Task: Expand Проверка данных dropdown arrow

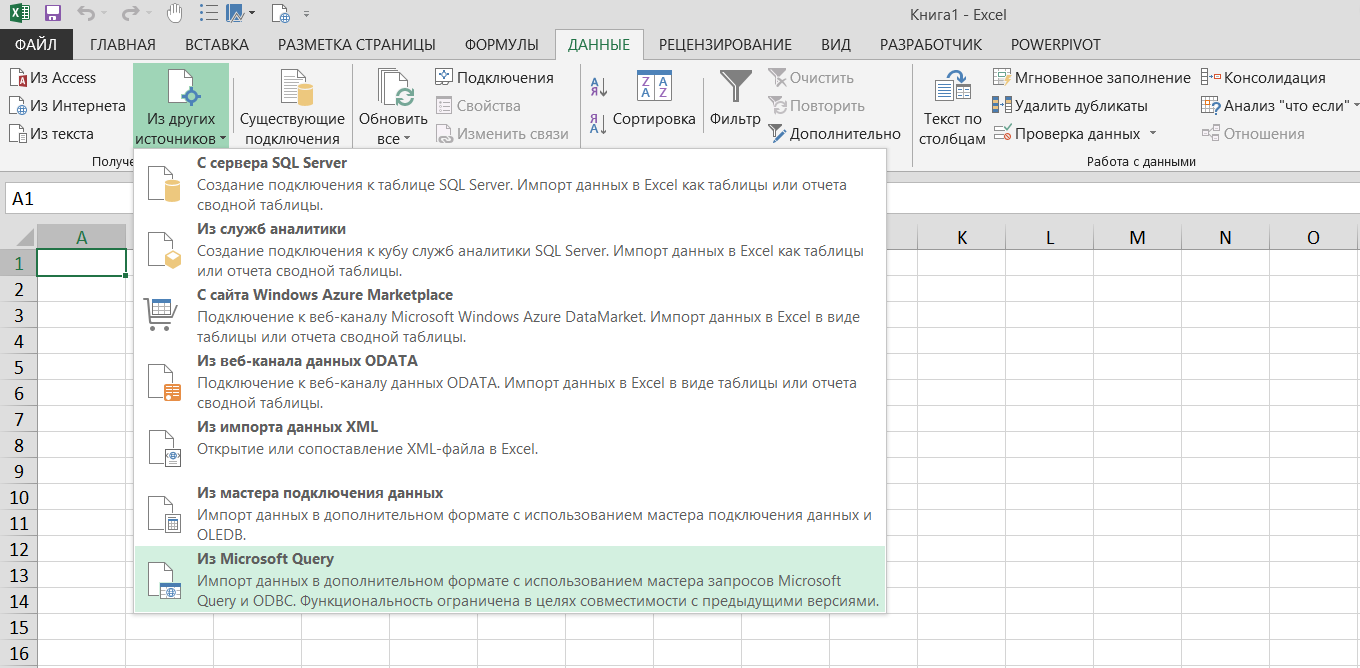Action: [1152, 134]
